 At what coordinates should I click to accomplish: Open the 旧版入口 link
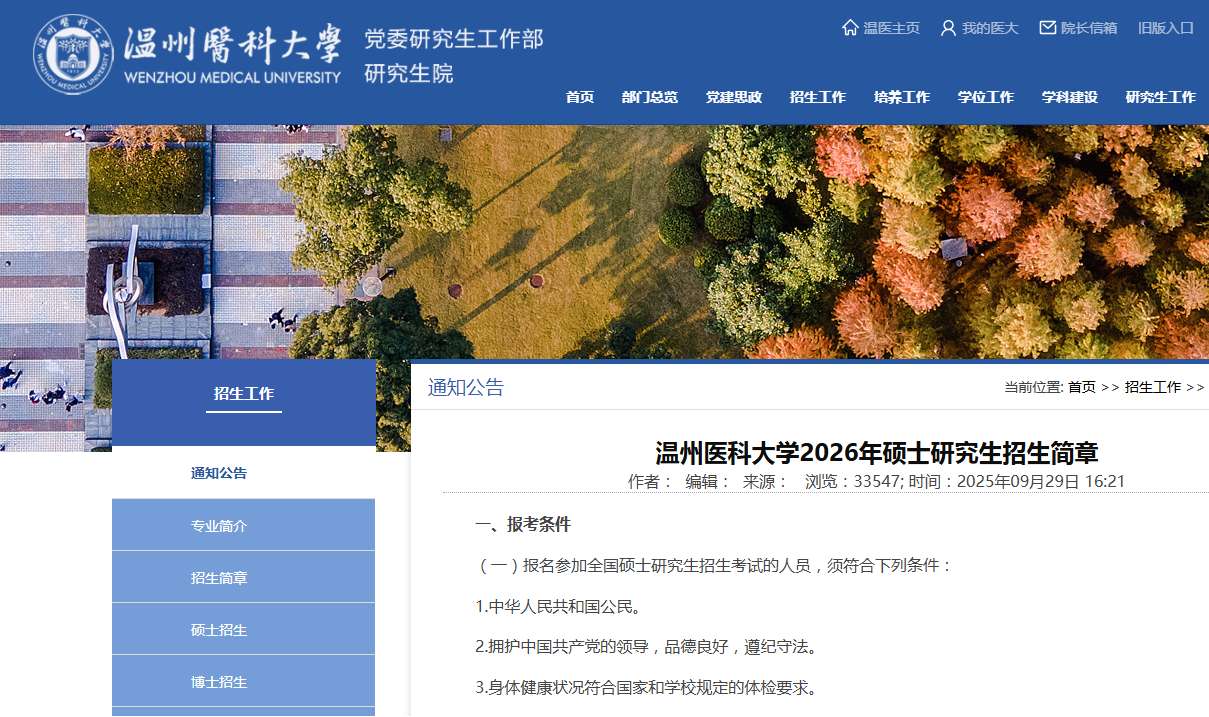(1165, 28)
